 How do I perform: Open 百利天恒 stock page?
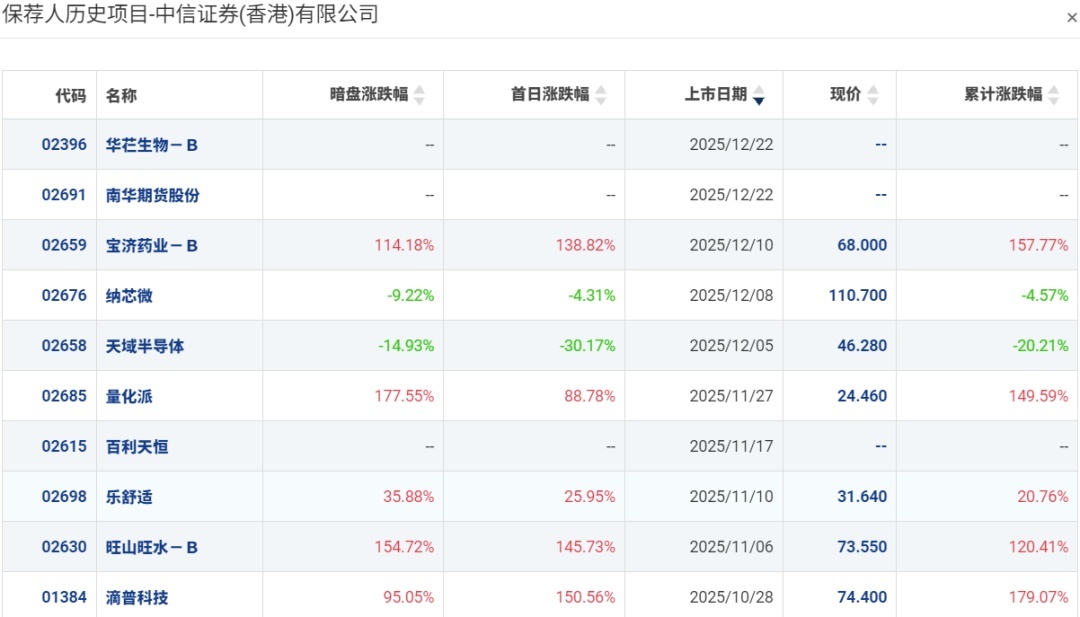137,446
